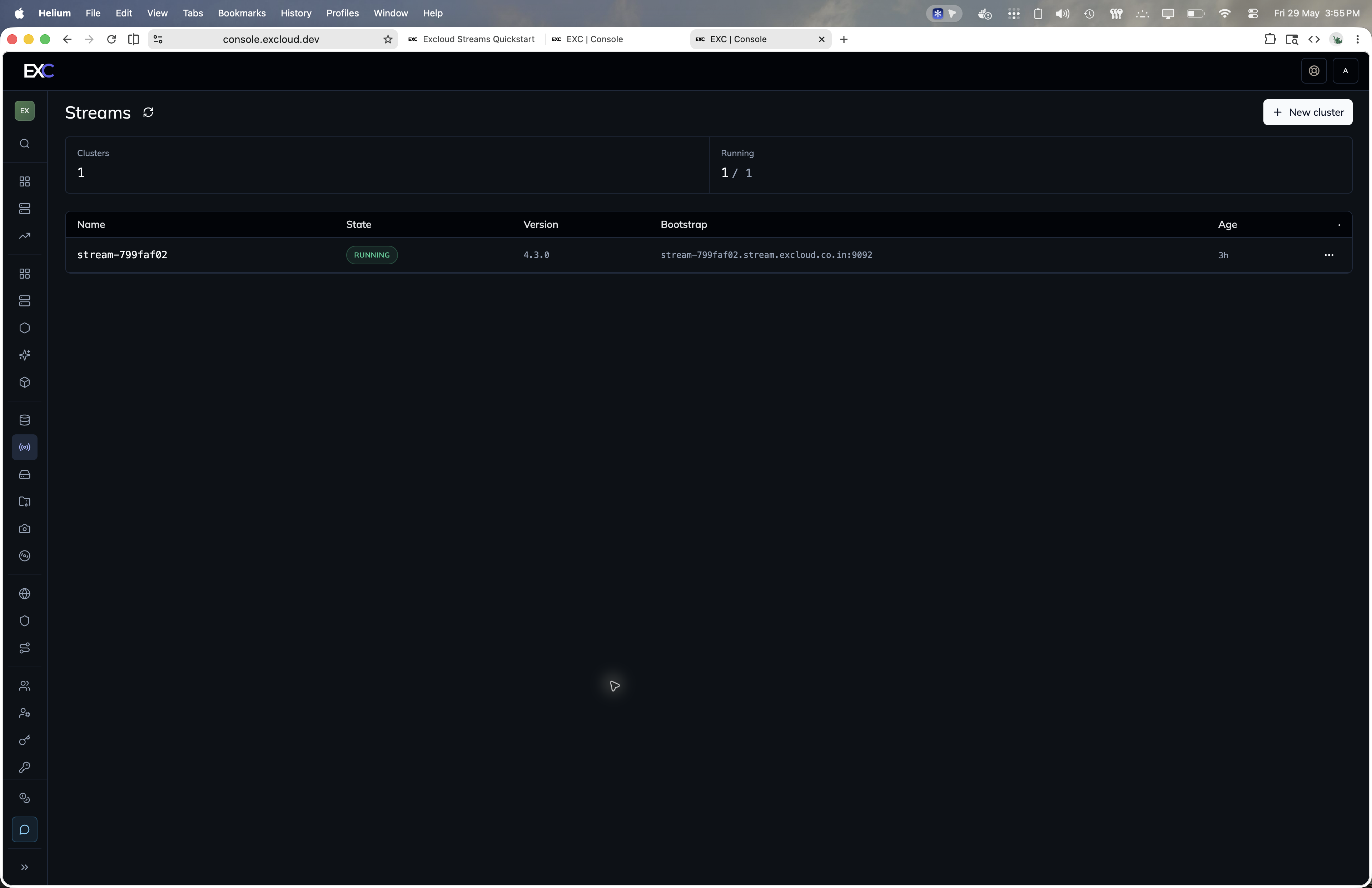This screenshot has width=1372, height=888.
Task: Click version value 4.3.0
Action: tap(536, 255)
